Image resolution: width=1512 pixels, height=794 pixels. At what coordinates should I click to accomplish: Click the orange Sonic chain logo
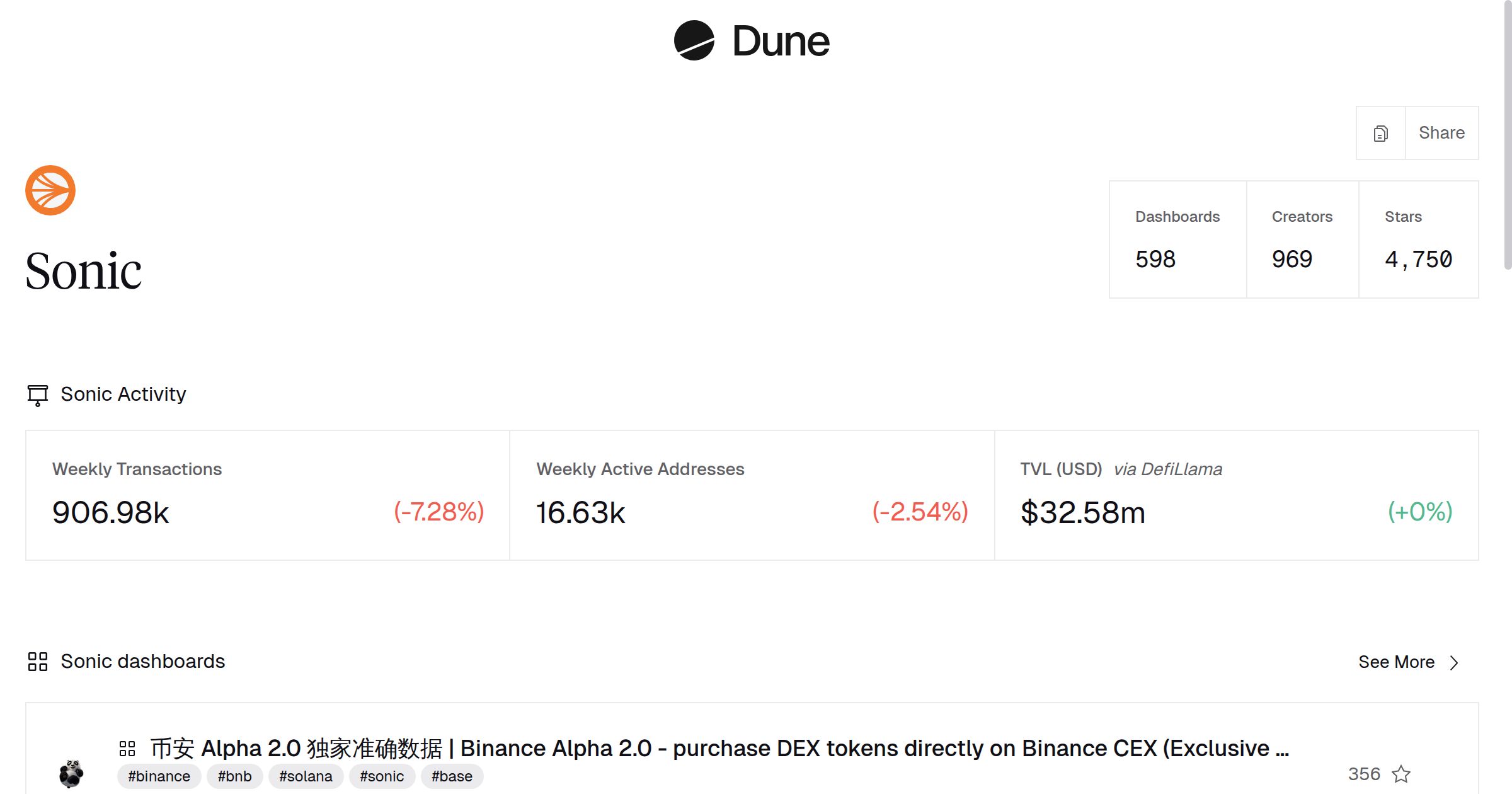pos(50,190)
